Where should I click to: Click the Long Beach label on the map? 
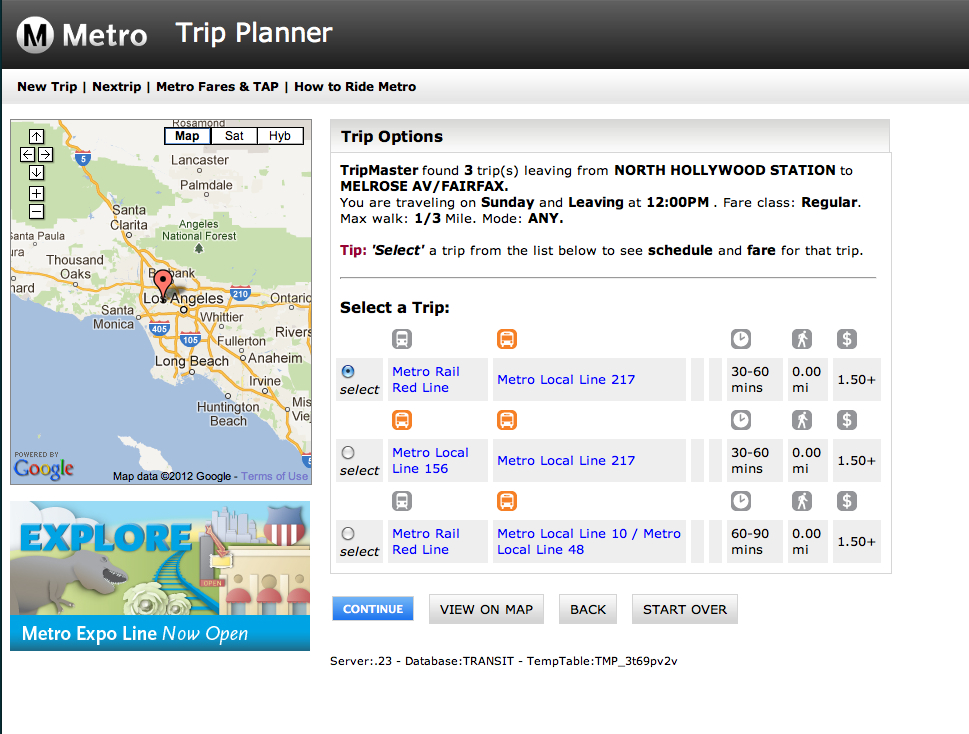(192, 361)
